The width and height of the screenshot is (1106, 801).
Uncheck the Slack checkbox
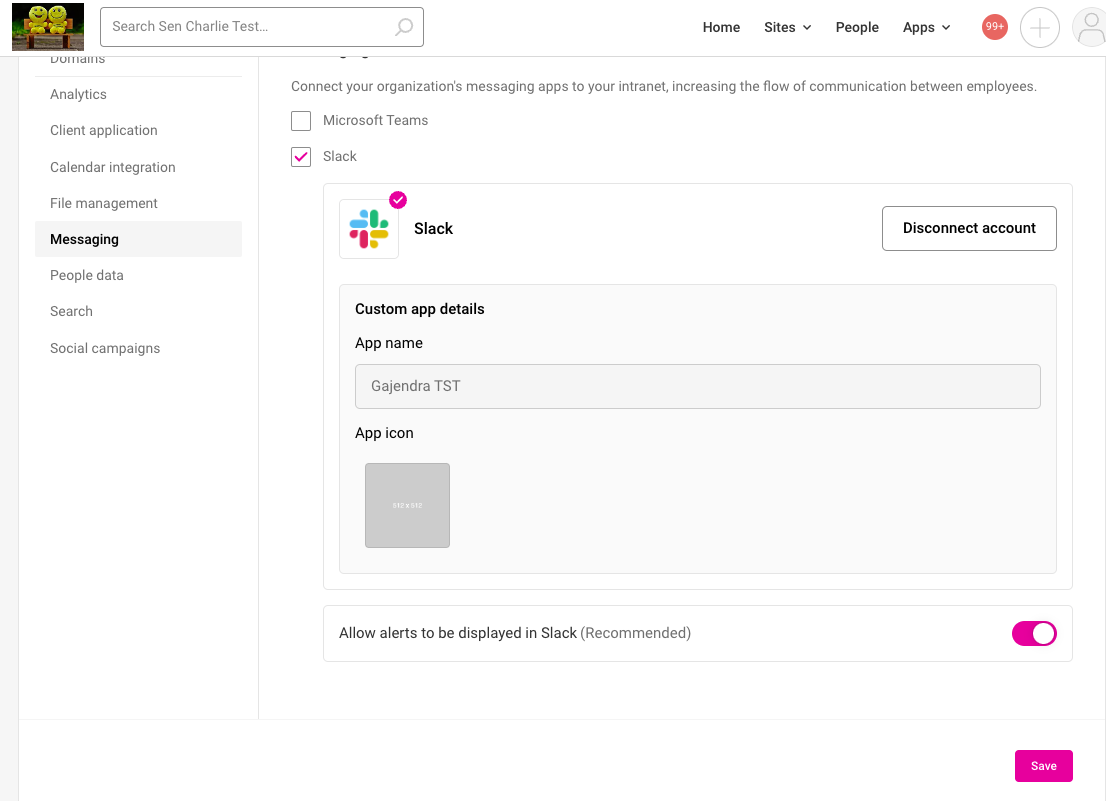pos(301,156)
